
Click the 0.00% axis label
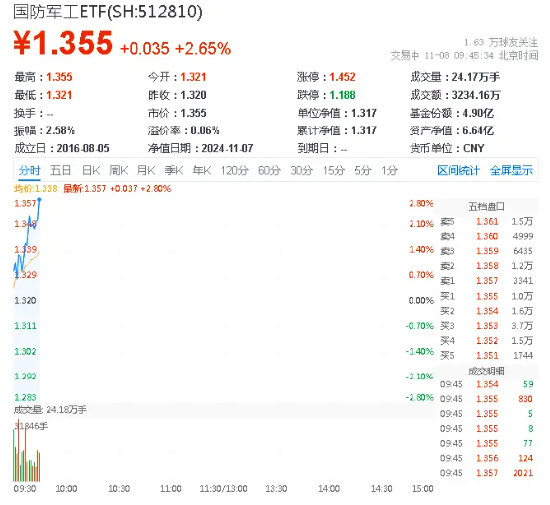point(421,301)
